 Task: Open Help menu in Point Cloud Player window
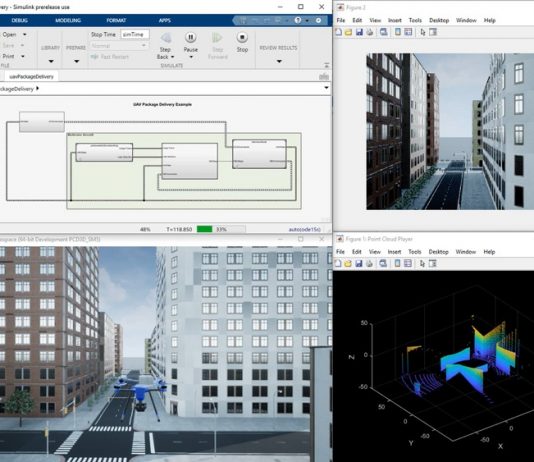pos(489,252)
